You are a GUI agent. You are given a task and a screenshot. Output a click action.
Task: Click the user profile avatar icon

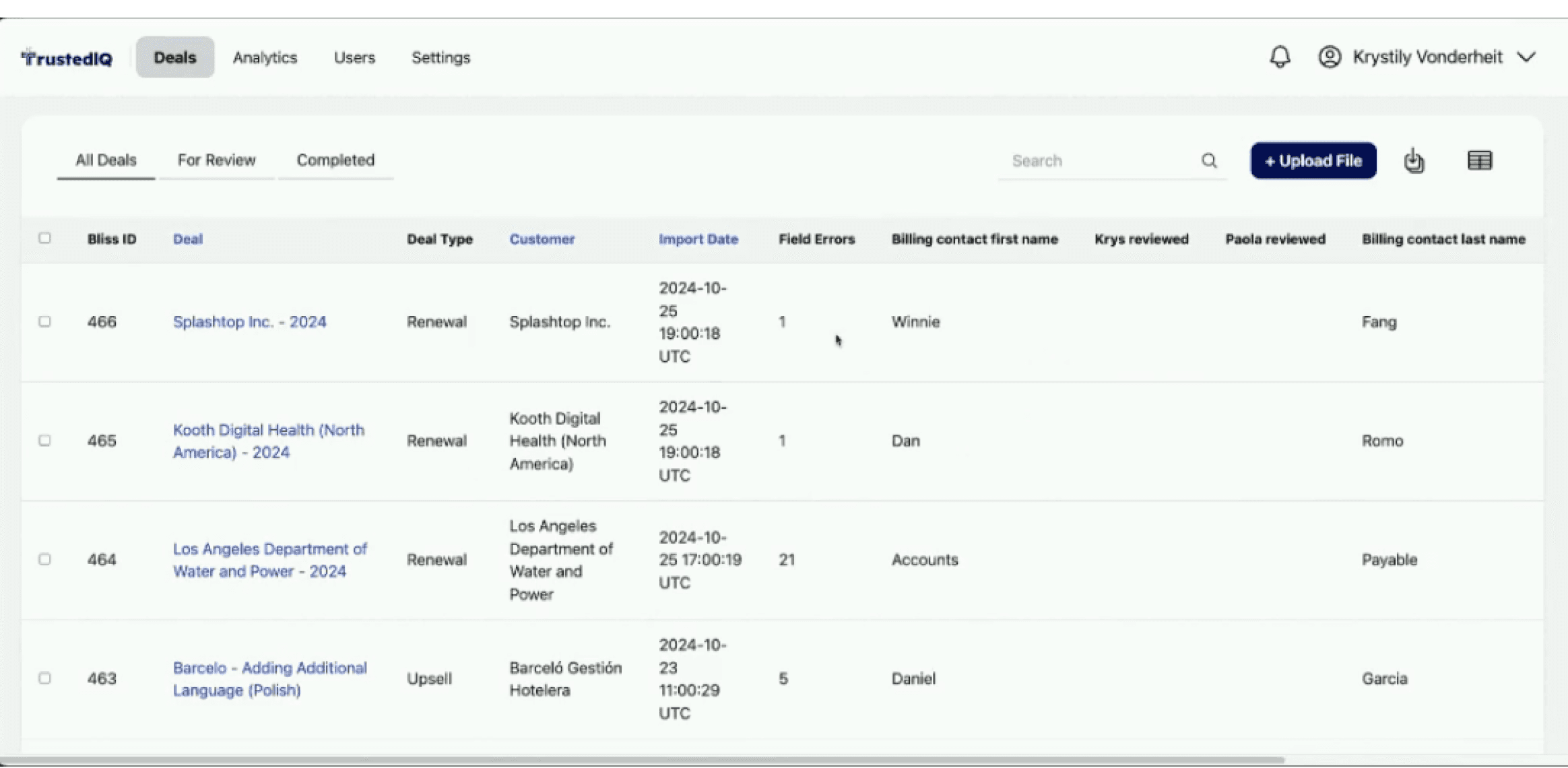[1329, 57]
